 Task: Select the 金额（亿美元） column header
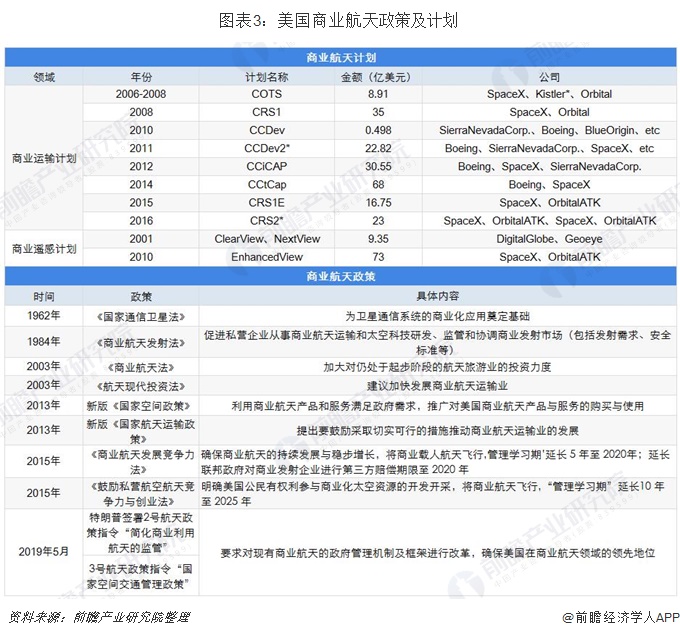(x=377, y=76)
